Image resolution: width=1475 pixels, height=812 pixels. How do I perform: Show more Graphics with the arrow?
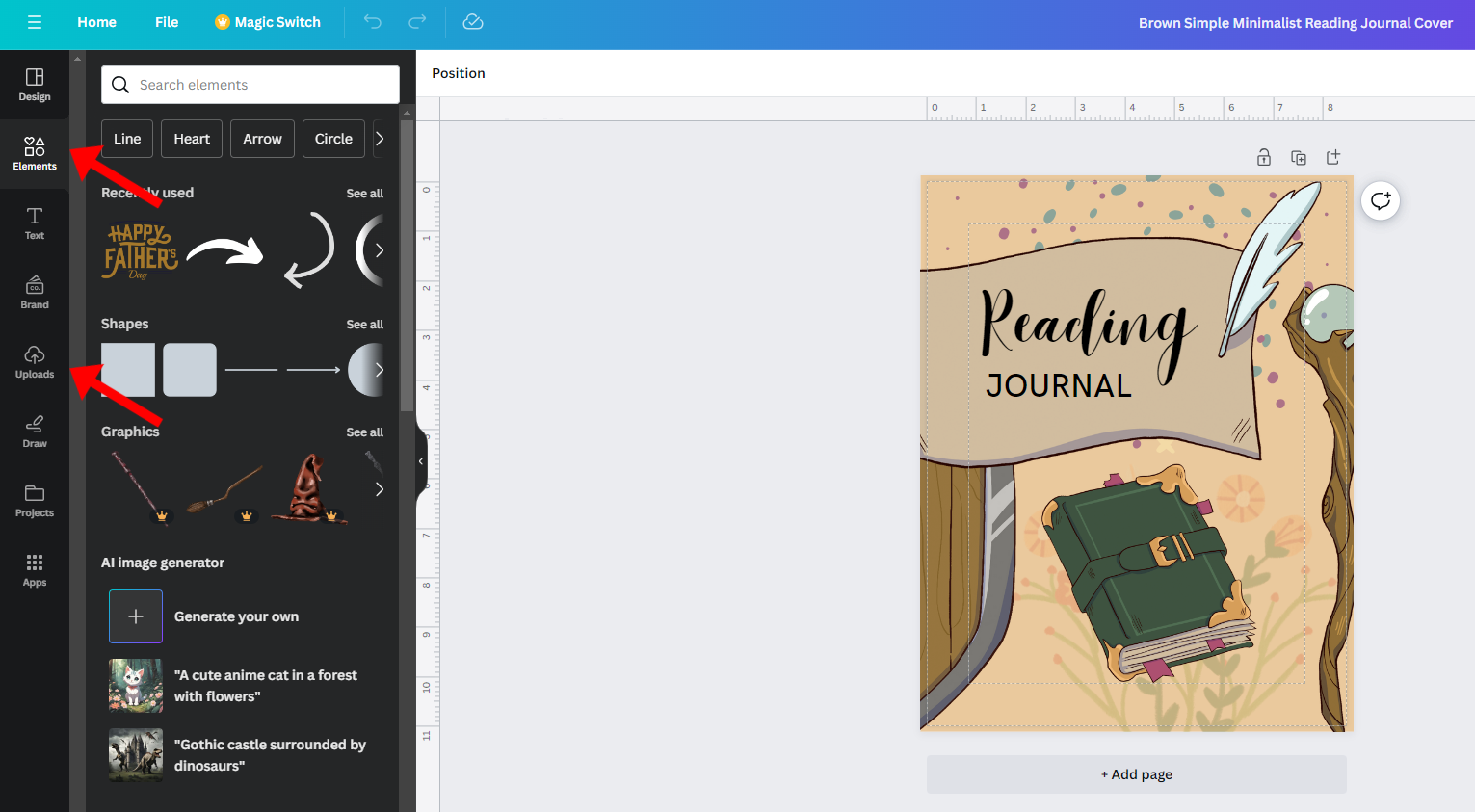pos(379,489)
